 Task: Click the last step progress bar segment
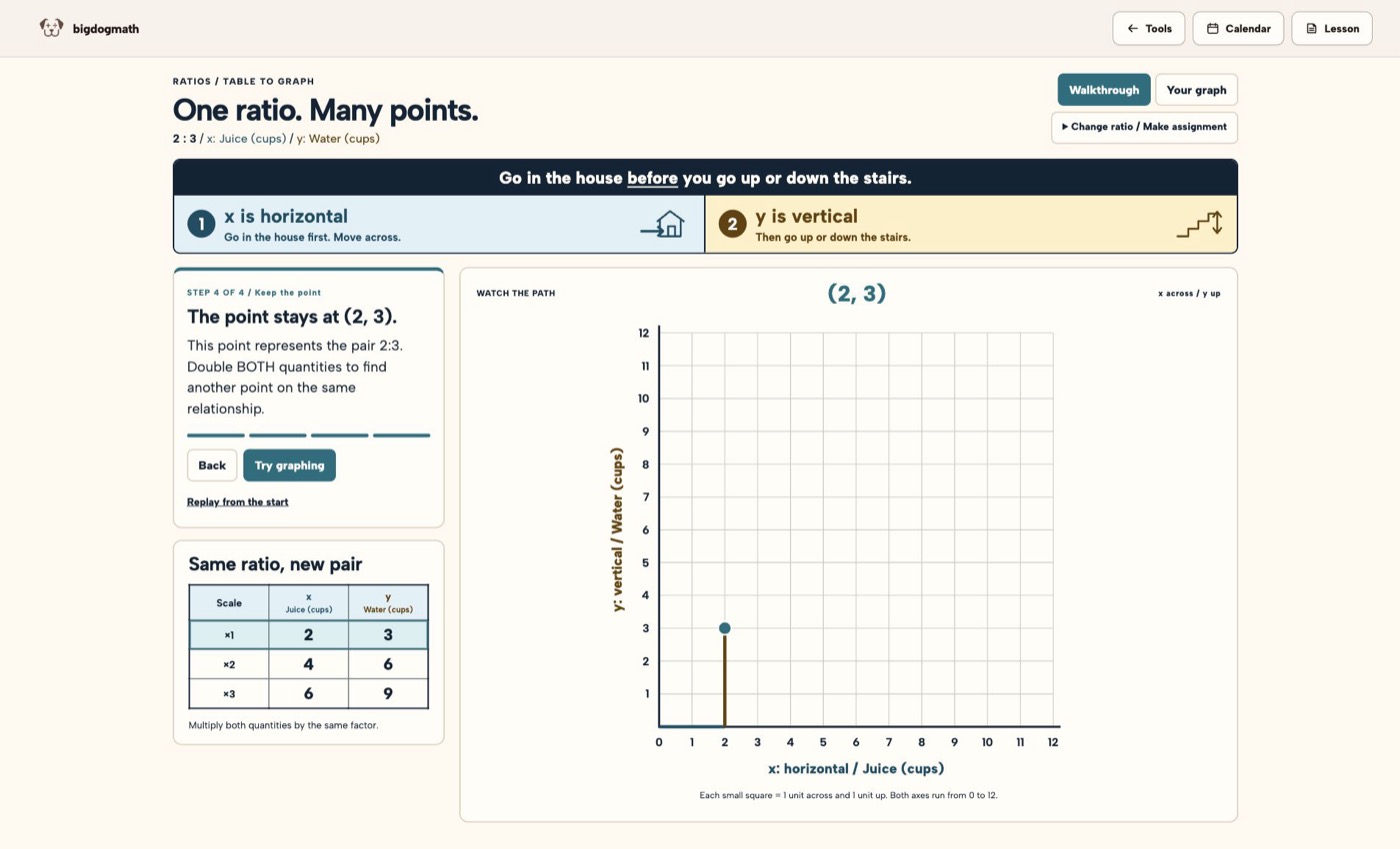(x=401, y=435)
